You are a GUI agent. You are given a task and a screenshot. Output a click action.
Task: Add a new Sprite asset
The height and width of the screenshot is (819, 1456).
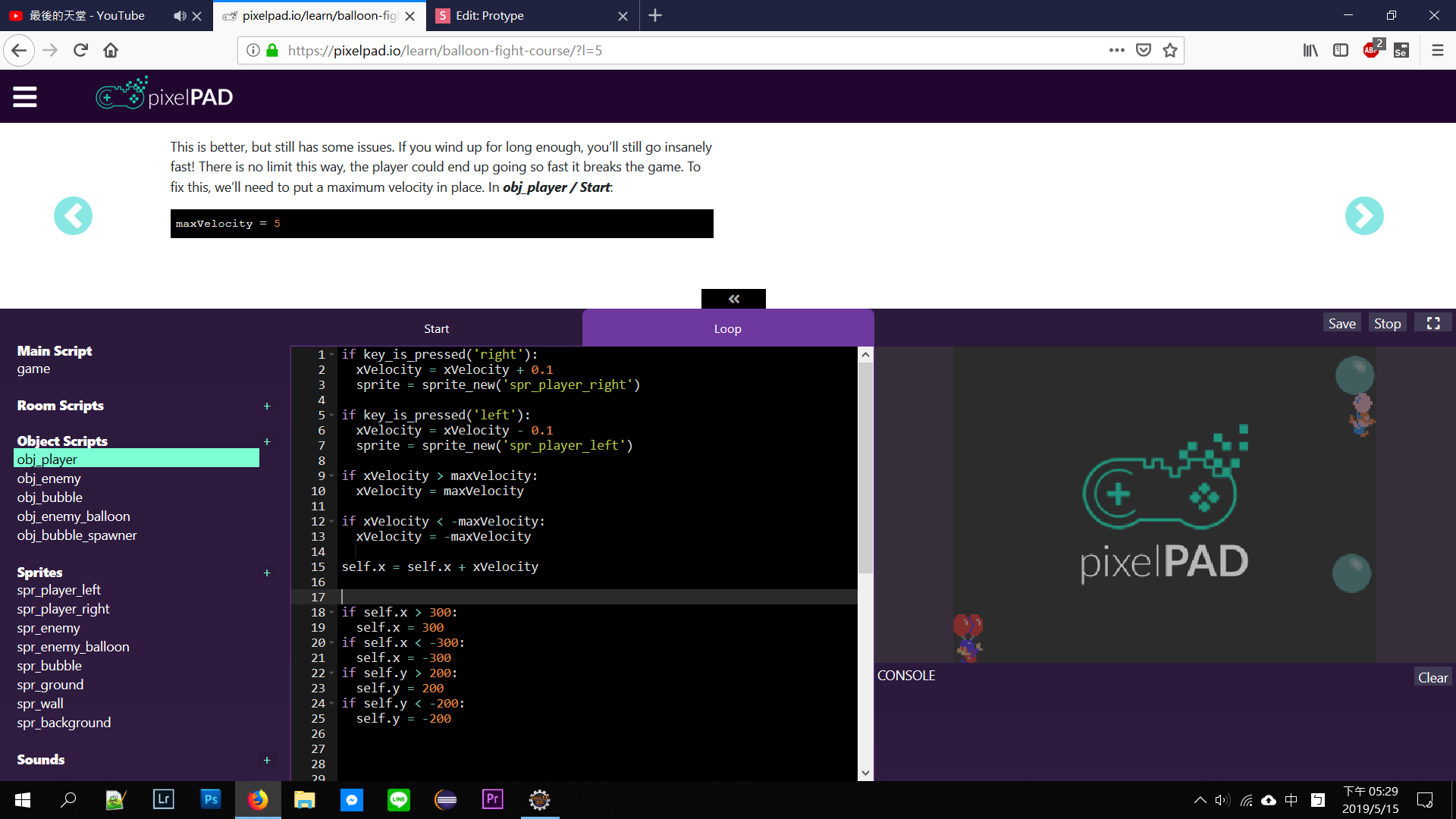(267, 573)
